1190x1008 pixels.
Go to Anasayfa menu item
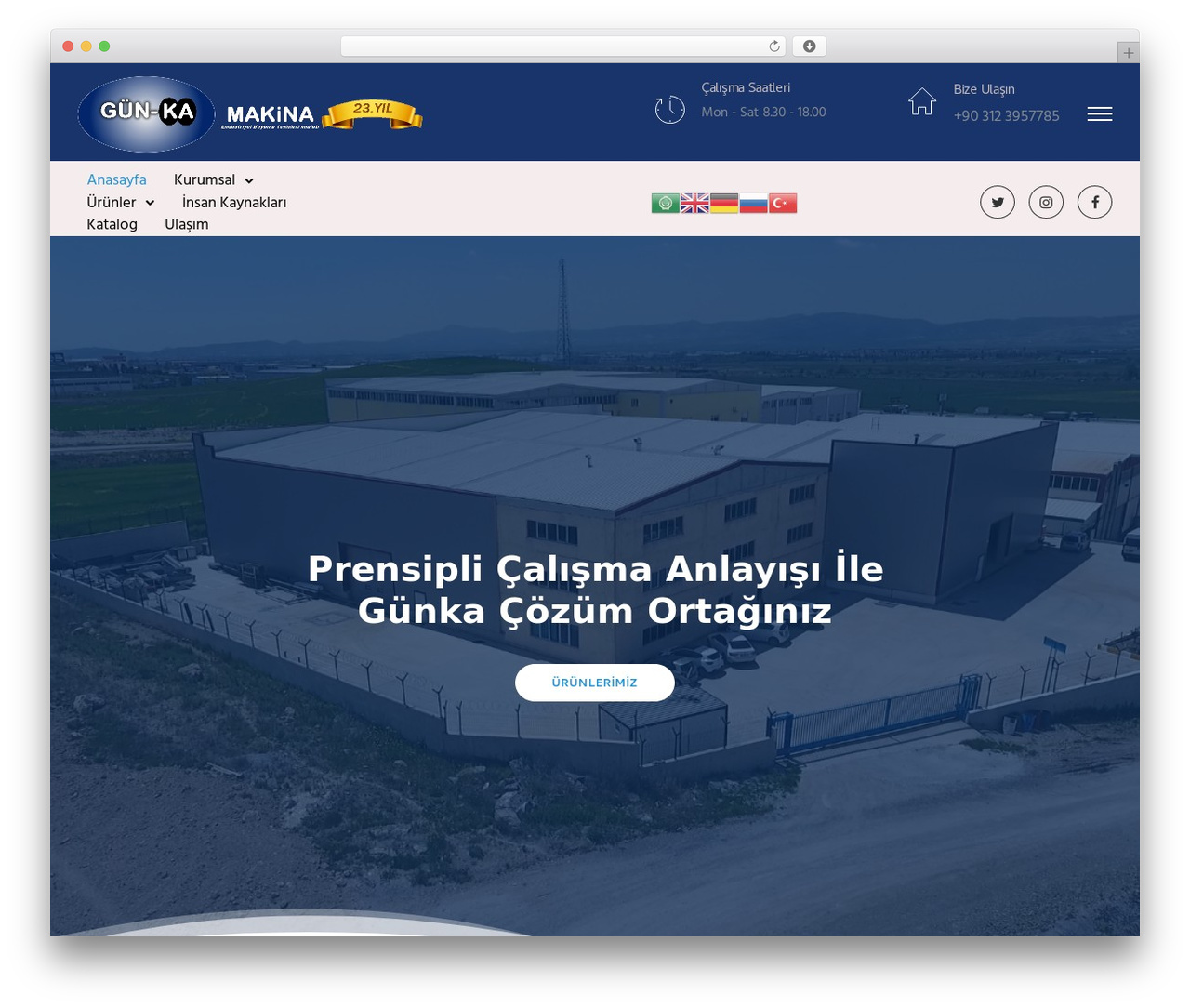click(116, 179)
